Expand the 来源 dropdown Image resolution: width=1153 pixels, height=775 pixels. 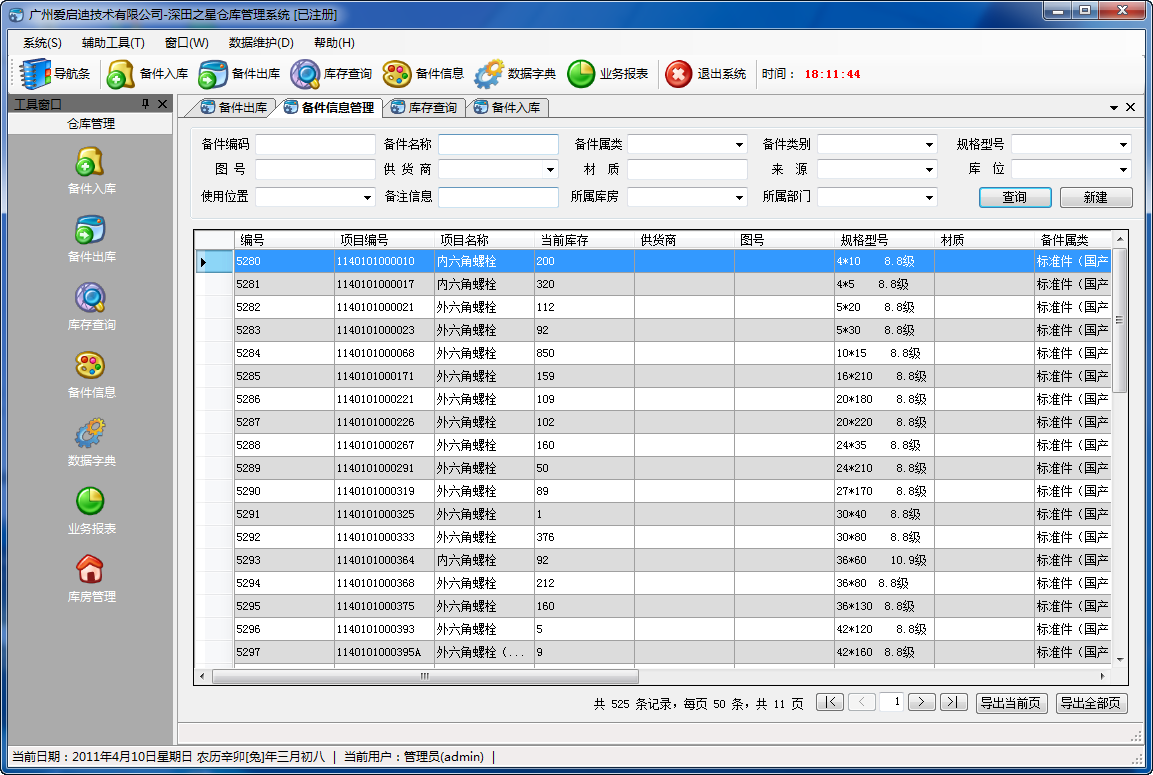pos(929,170)
